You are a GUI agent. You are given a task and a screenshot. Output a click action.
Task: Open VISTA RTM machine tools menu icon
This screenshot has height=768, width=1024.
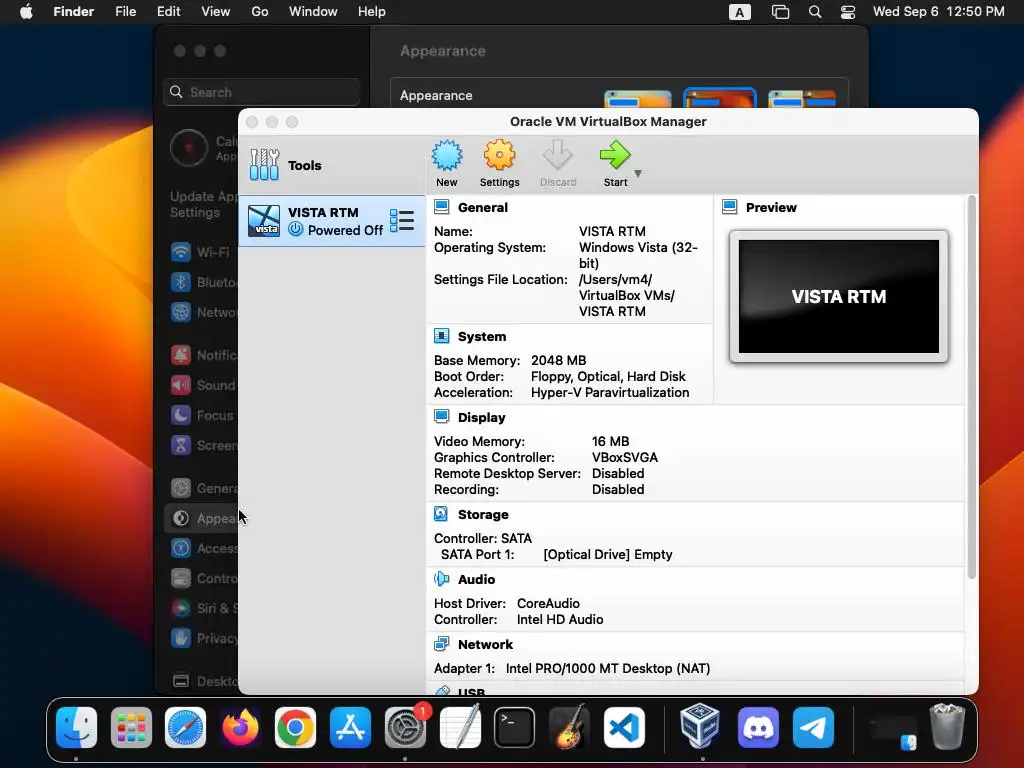tap(402, 221)
